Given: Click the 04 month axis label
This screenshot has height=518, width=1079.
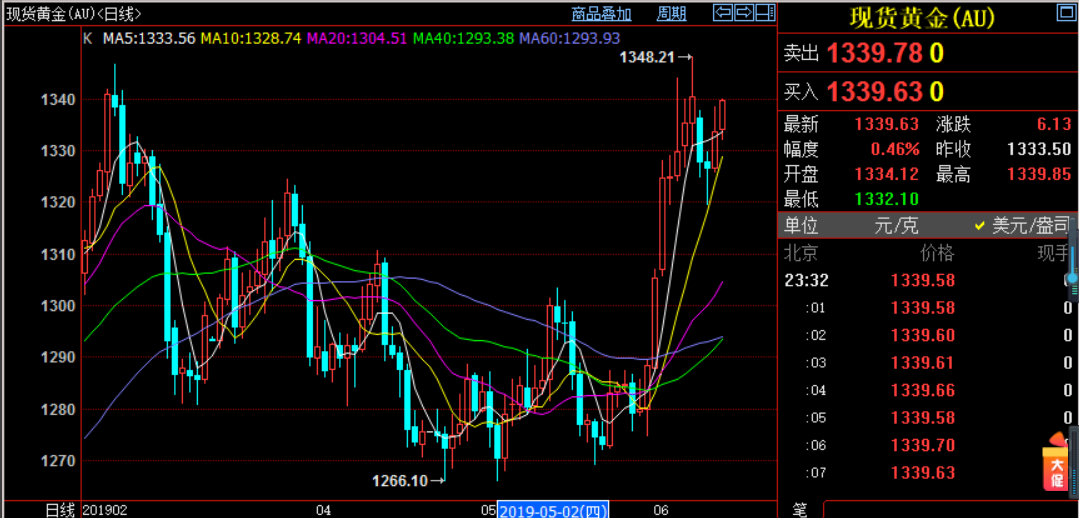Looking at the screenshot, I should pyautogui.click(x=323, y=510).
